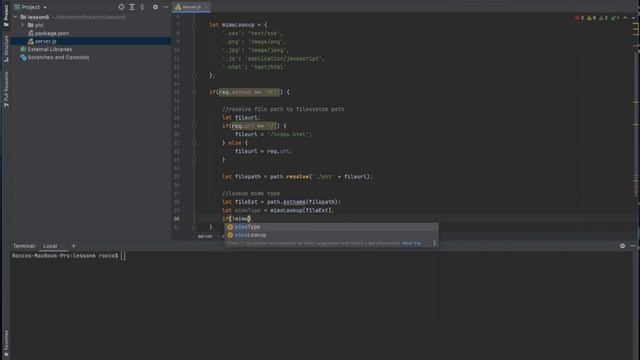
Task: Open the Pull Requests side tab
Action: tap(6, 89)
